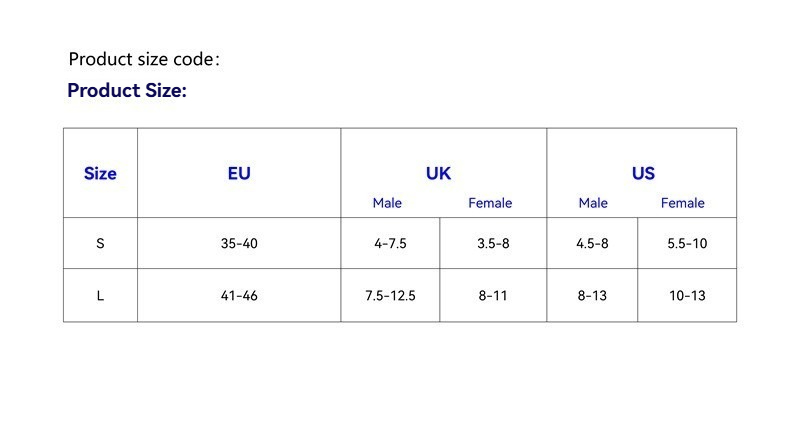Click the US female '5.5-10' cell
The height and width of the screenshot is (427, 800).
[x=687, y=243]
